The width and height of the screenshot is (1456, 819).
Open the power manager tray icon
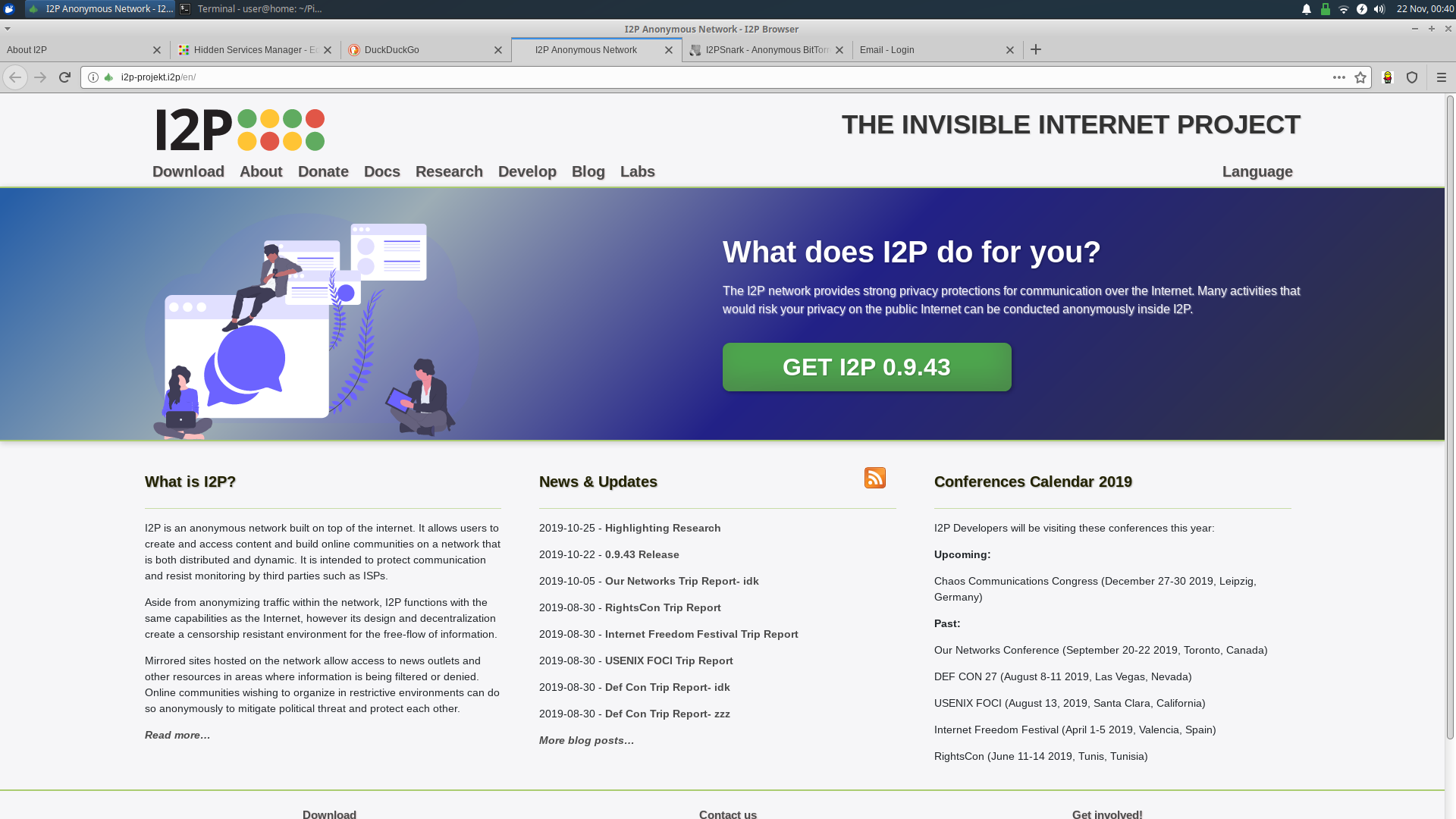click(1362, 9)
